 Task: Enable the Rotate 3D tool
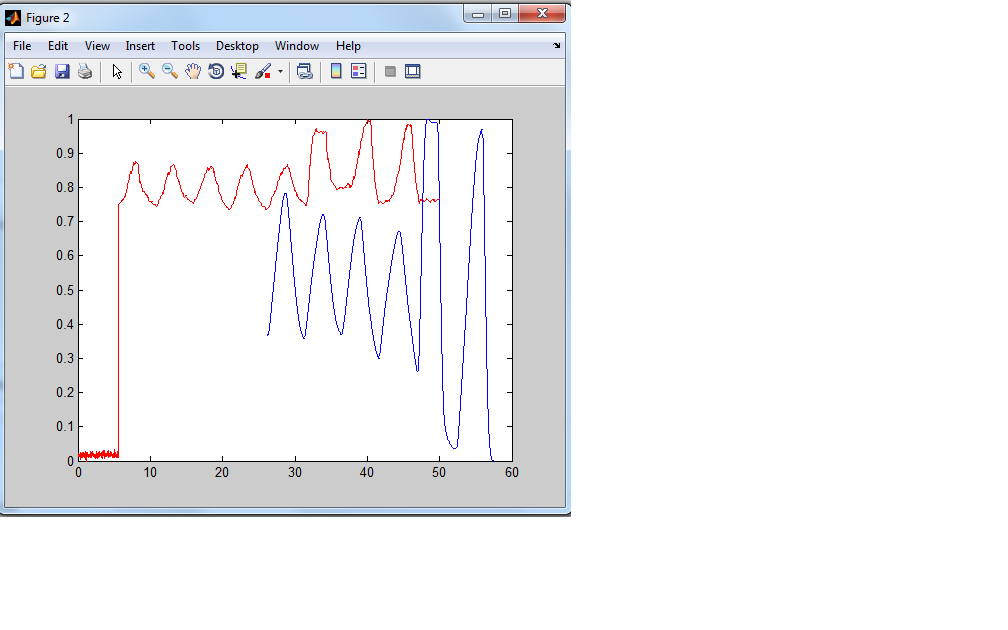(216, 71)
